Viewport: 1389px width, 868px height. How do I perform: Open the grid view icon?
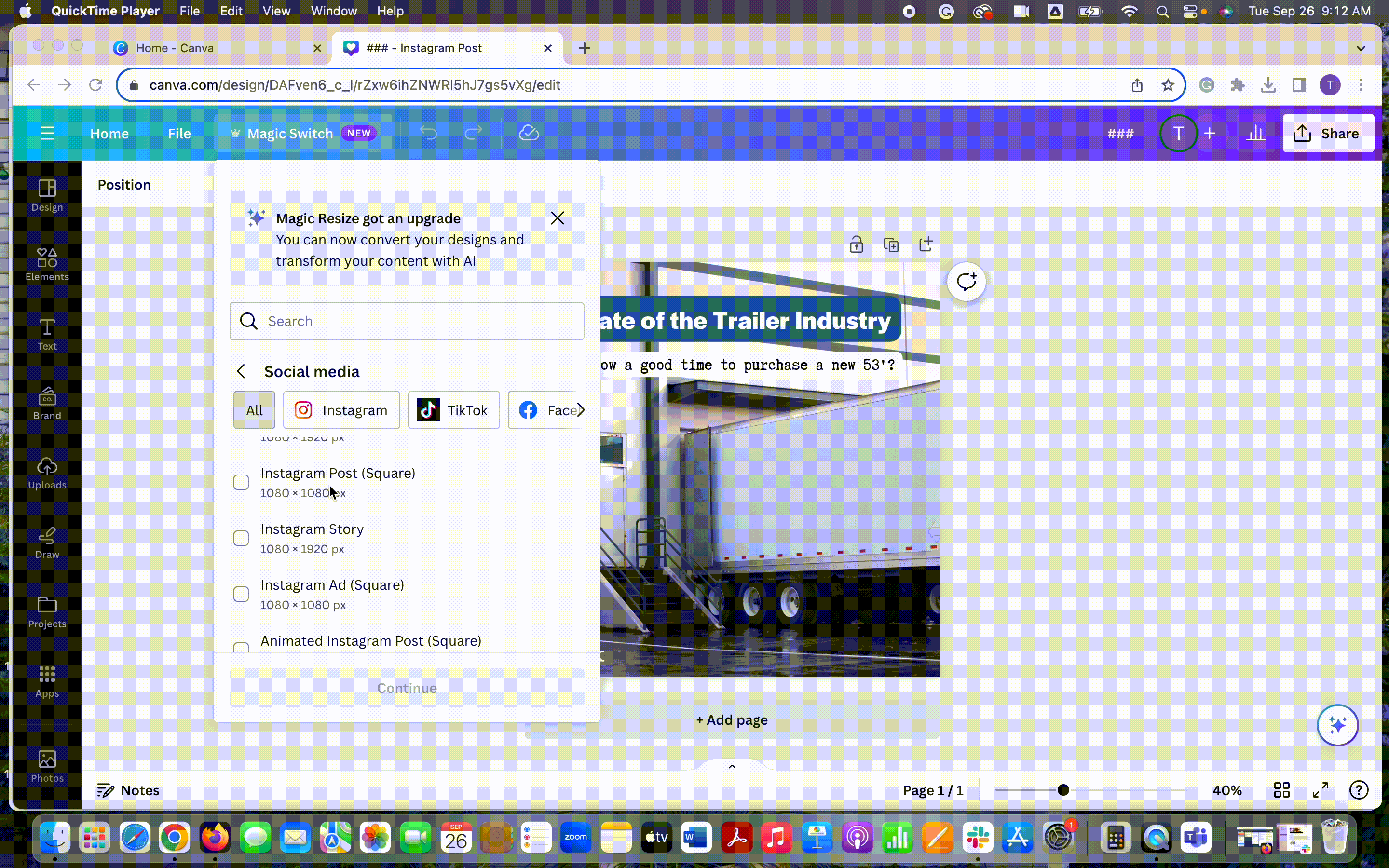[1282, 790]
